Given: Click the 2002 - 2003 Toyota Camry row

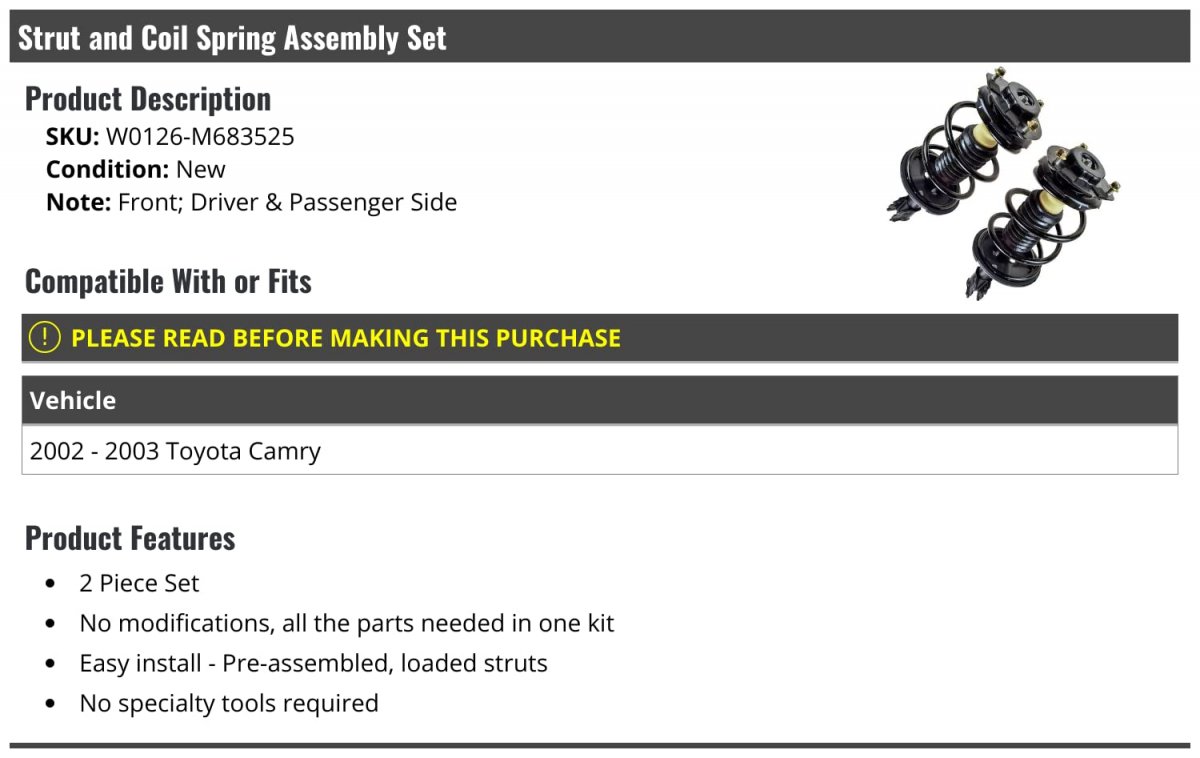Looking at the screenshot, I should 600,450.
